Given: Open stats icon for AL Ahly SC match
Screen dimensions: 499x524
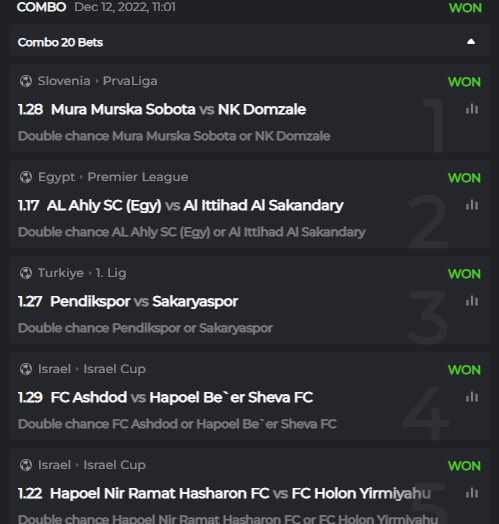Looking at the screenshot, I should tap(472, 205).
